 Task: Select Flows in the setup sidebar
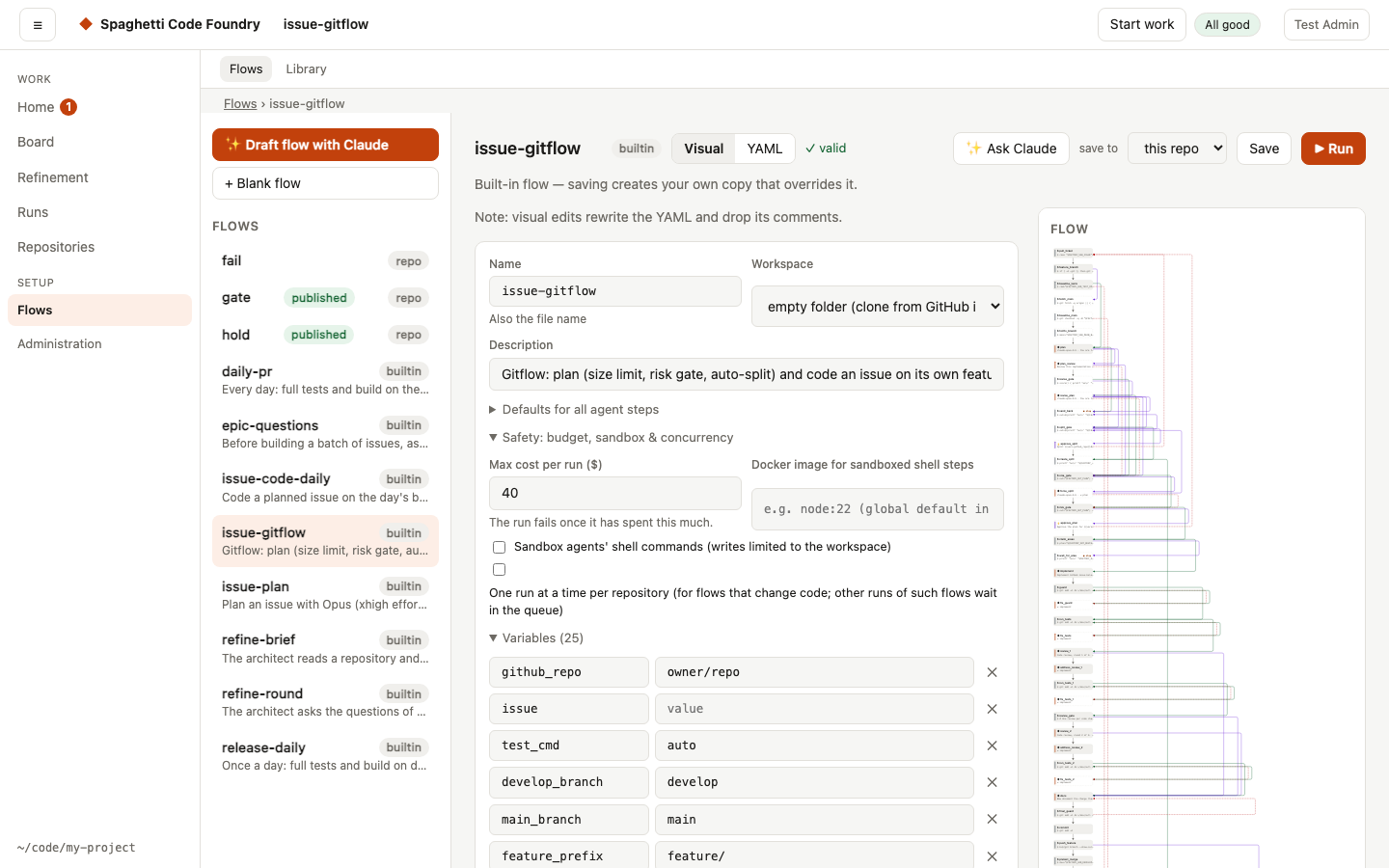click(x=99, y=310)
